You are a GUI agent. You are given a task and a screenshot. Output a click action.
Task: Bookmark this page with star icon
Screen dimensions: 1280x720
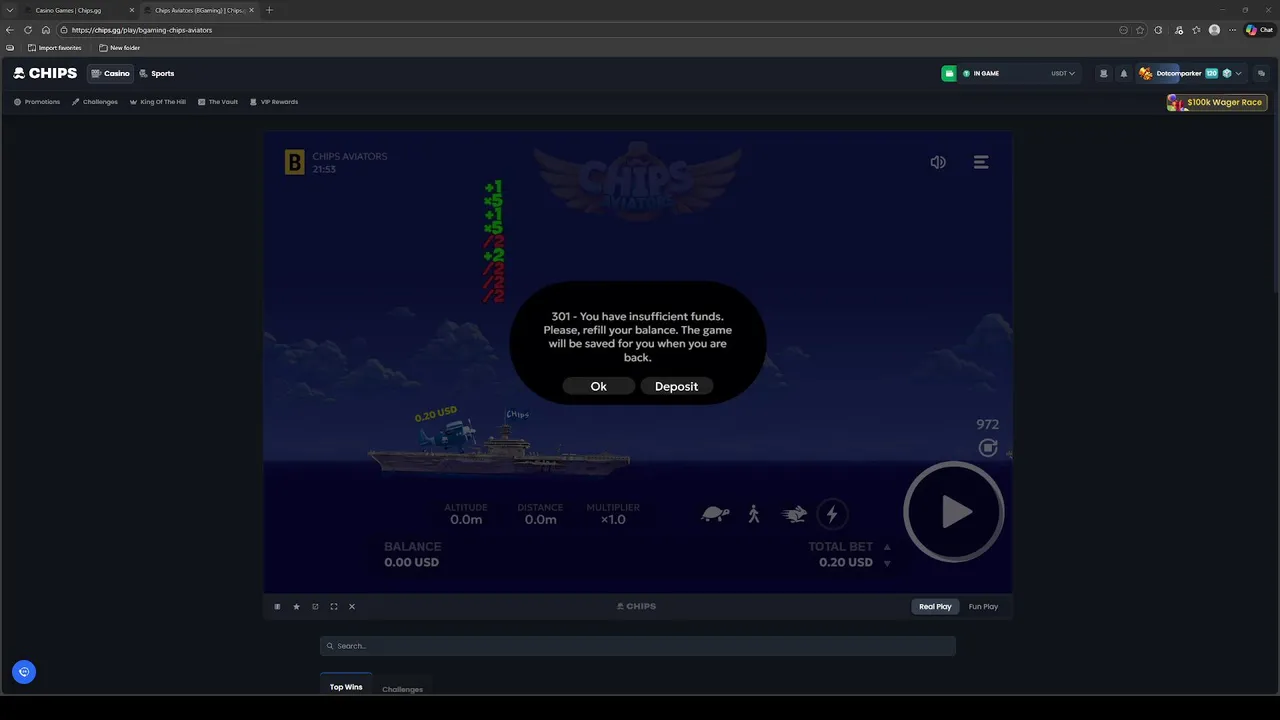1140,30
